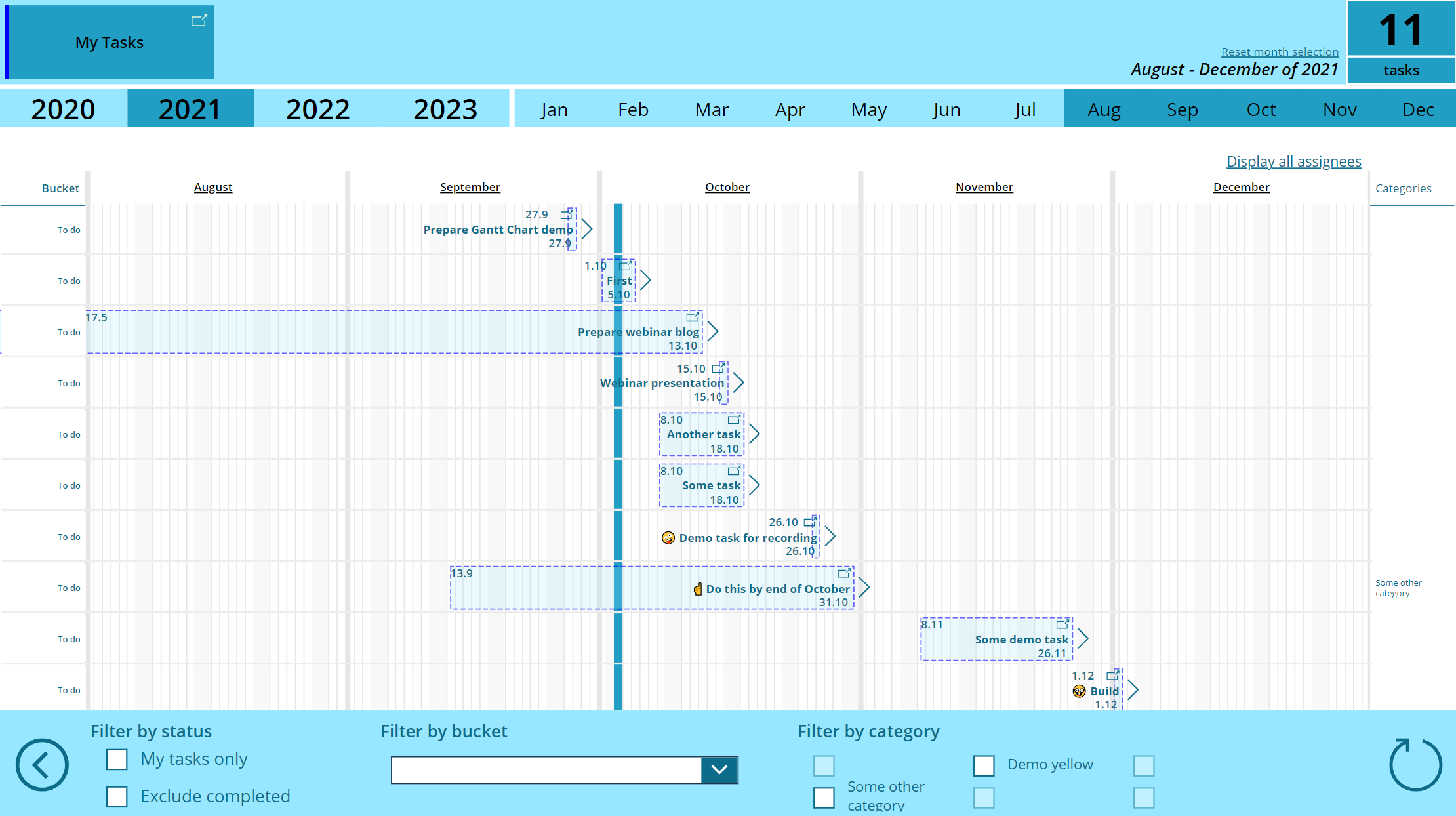This screenshot has height=816, width=1456.
Task: Open the Do this by end of October link icon
Action: pyautogui.click(x=845, y=573)
